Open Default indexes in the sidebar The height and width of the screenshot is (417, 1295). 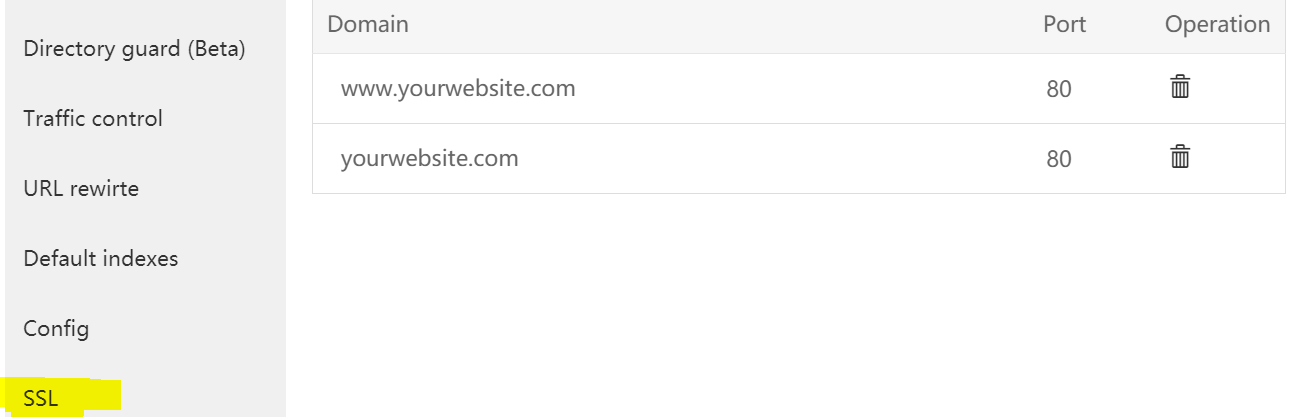coord(101,258)
